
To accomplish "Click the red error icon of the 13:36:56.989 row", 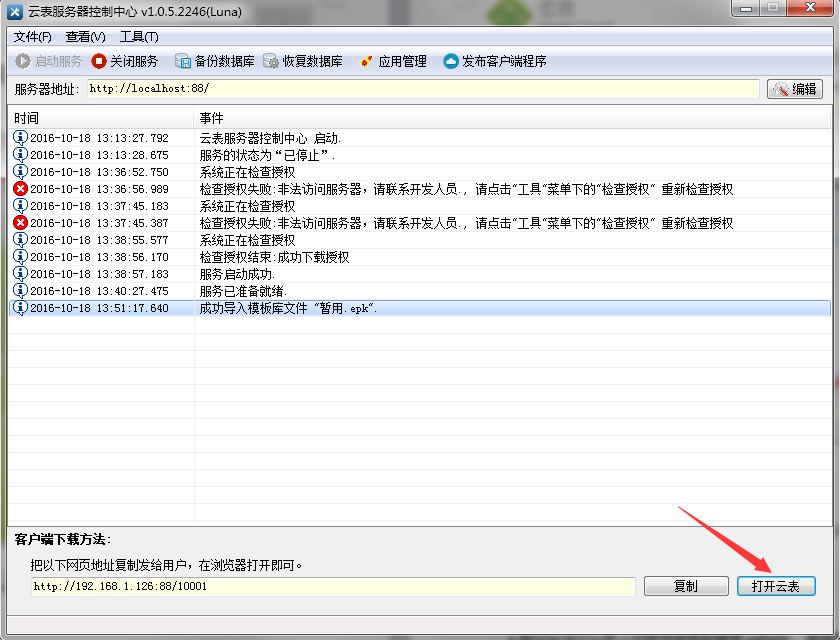I will [20, 189].
